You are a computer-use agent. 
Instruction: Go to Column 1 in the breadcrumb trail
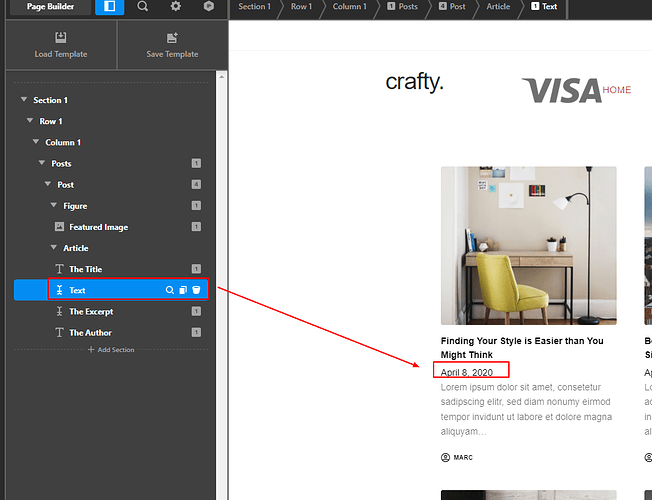point(349,7)
